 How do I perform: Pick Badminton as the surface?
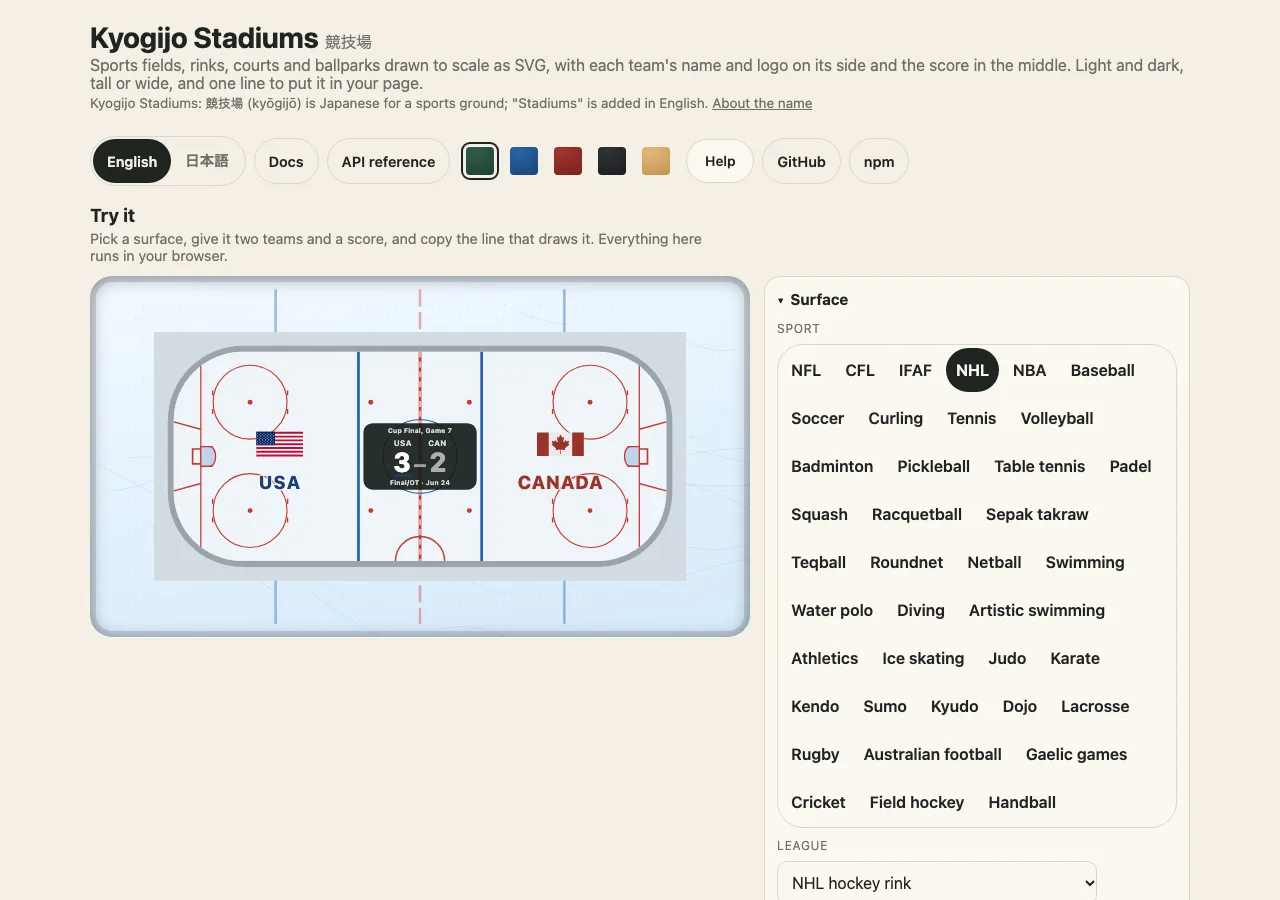(x=832, y=466)
